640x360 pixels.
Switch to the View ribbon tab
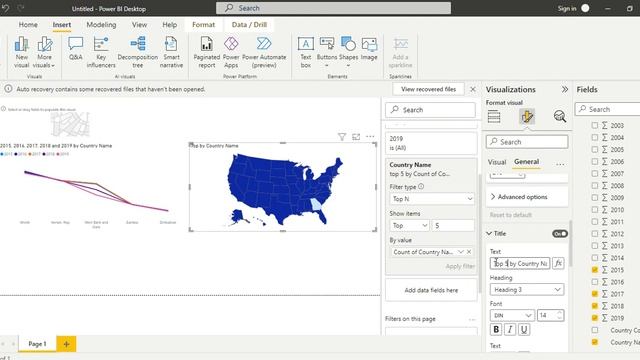139,24
